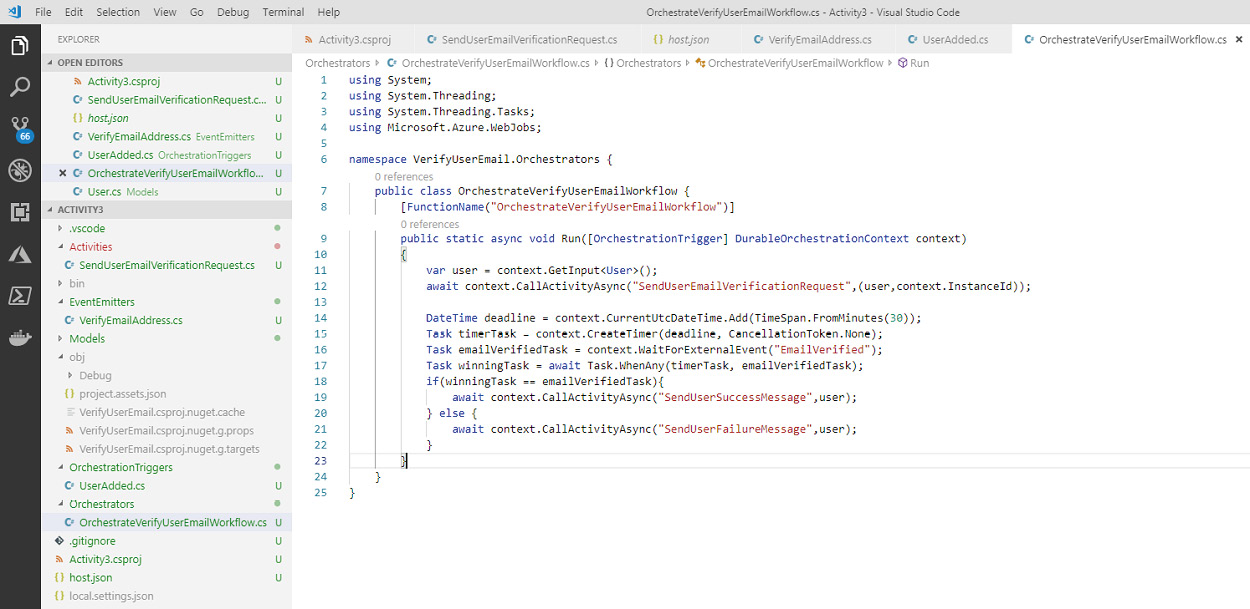Open SendUserEmailVerificationRequest.cs under Activities folder
This screenshot has height=609, width=1250.
point(167,265)
